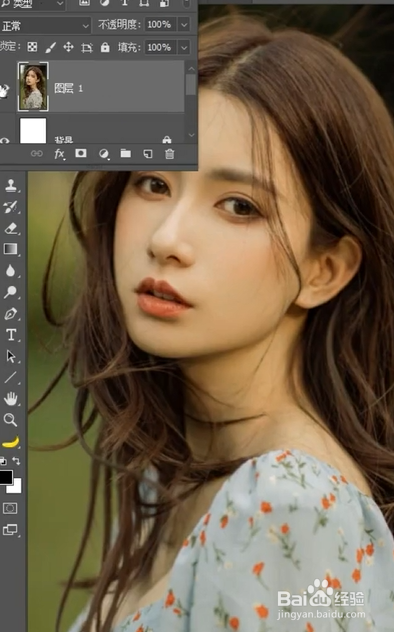Reset to default foreground/background colors
Viewport: 394px width, 632px height.
pos(3,461)
